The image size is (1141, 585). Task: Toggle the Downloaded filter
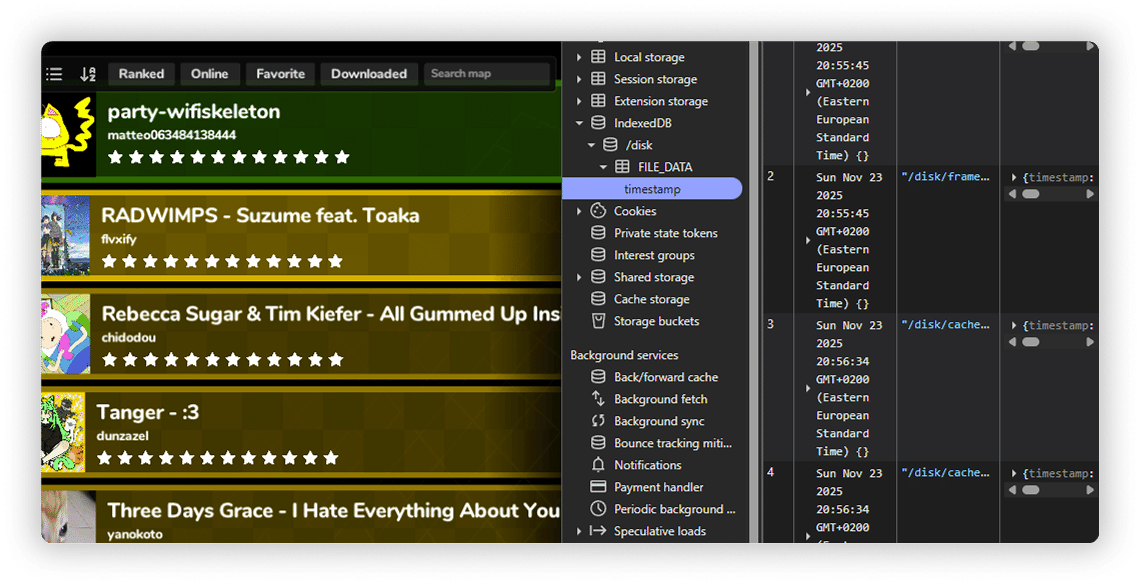pos(369,73)
